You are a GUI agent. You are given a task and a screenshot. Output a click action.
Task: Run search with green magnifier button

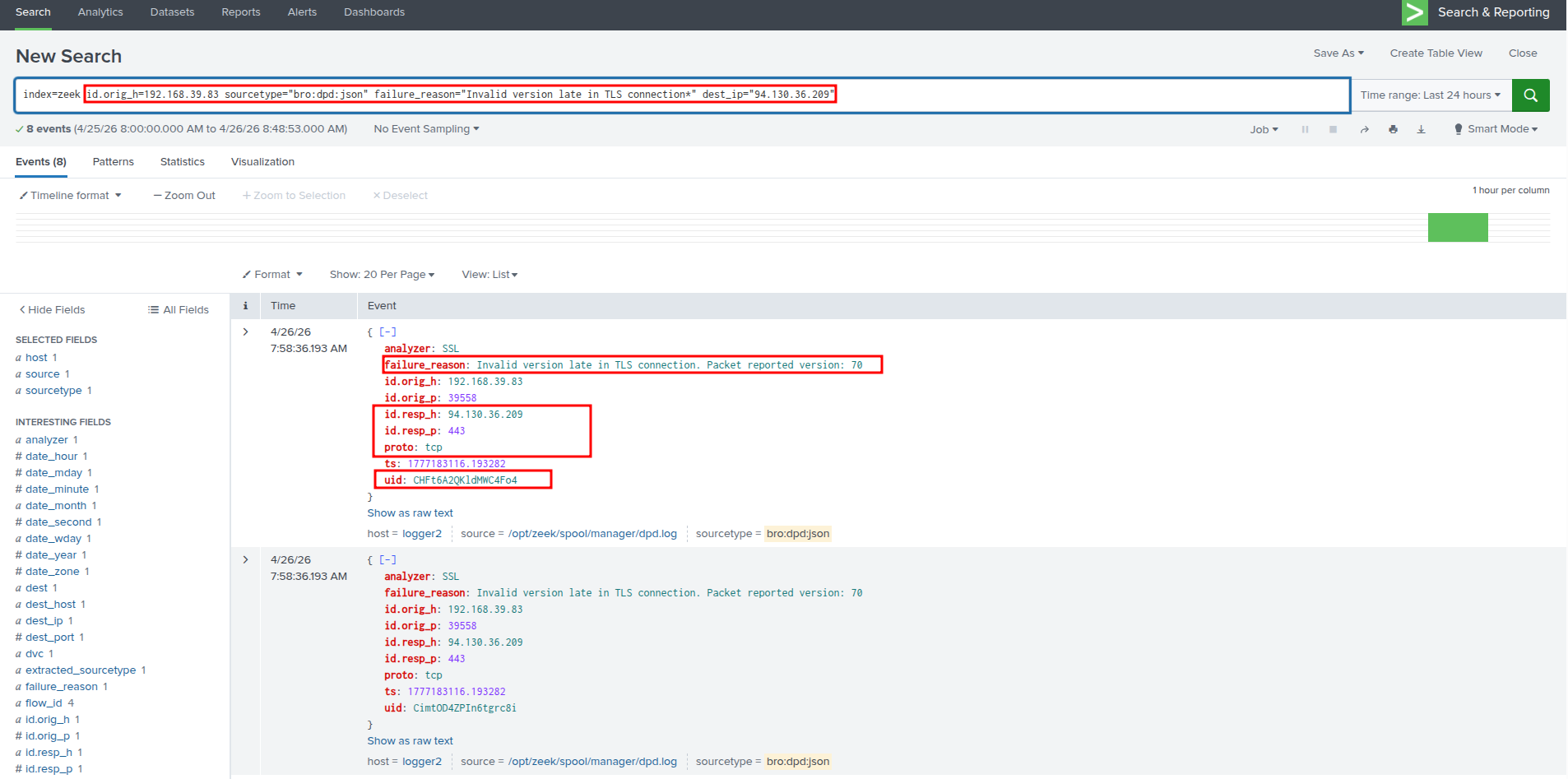[x=1530, y=95]
